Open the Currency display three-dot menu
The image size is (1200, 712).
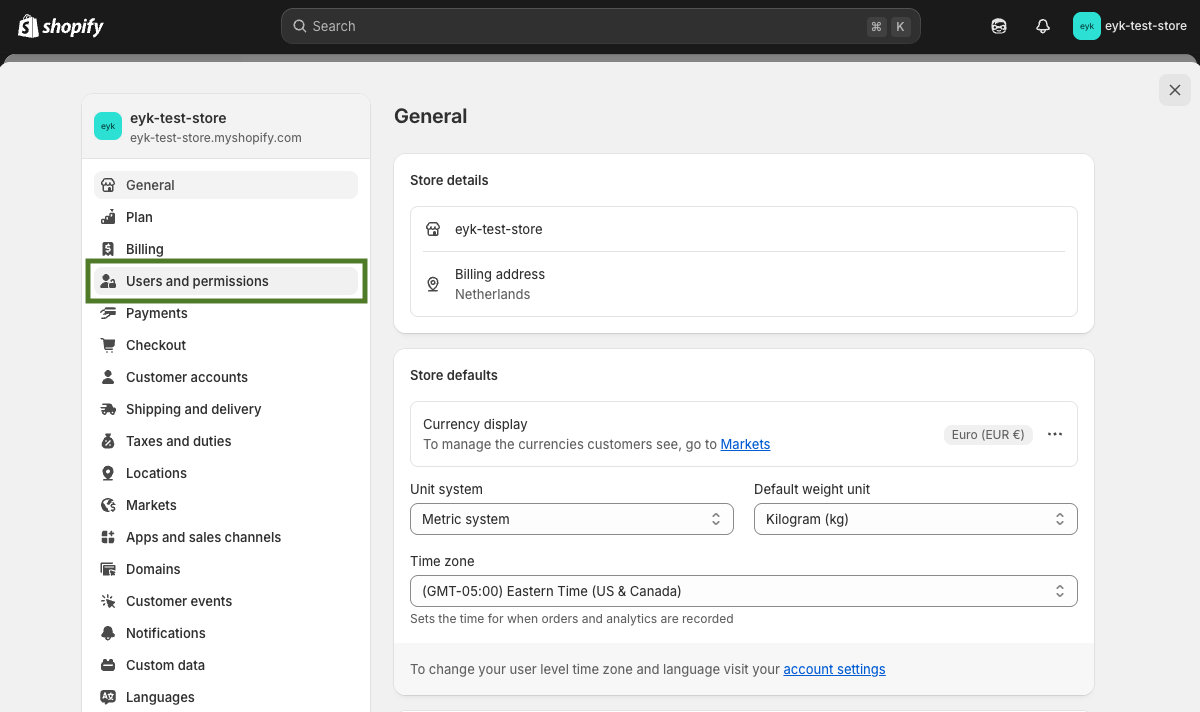tap(1055, 434)
